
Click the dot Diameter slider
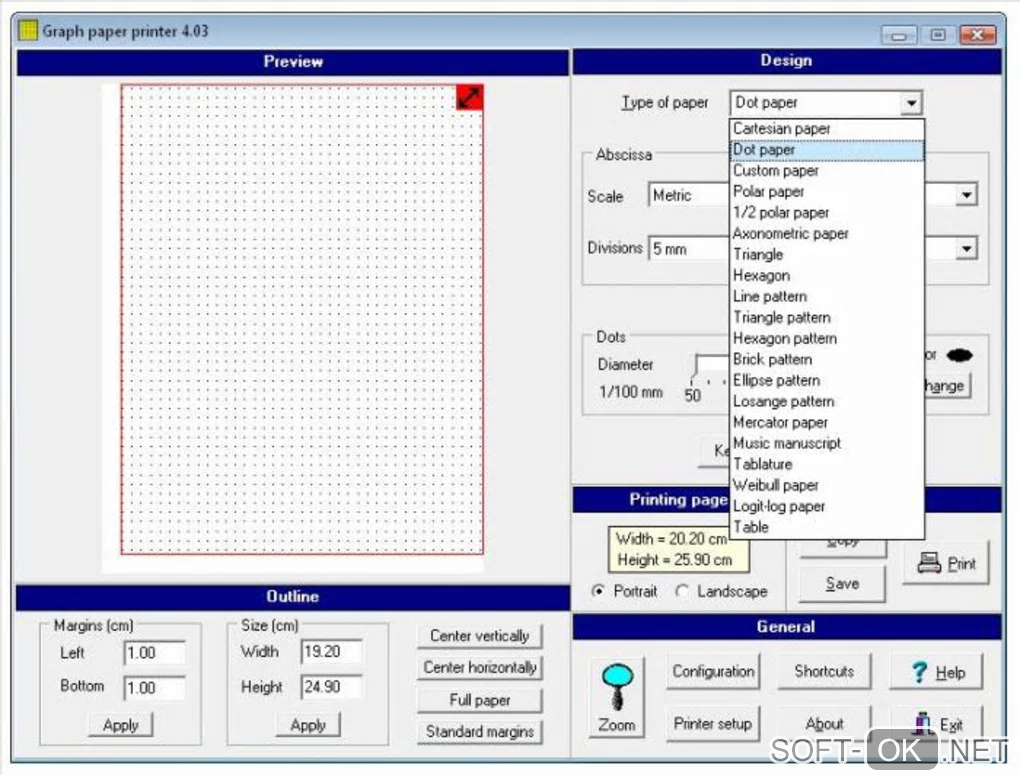[x=710, y=368]
